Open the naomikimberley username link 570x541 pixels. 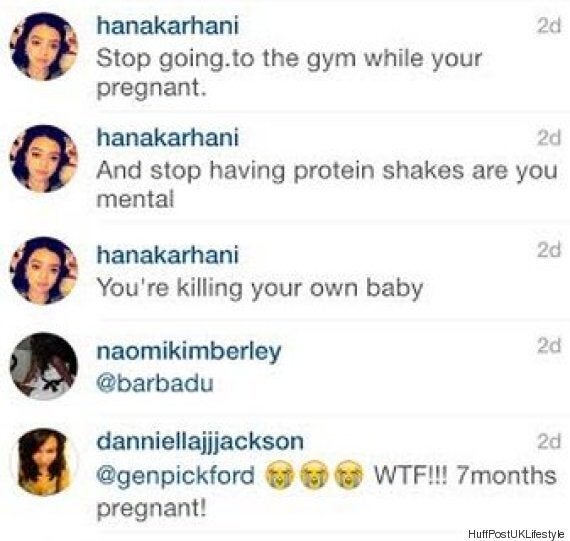coord(189,352)
